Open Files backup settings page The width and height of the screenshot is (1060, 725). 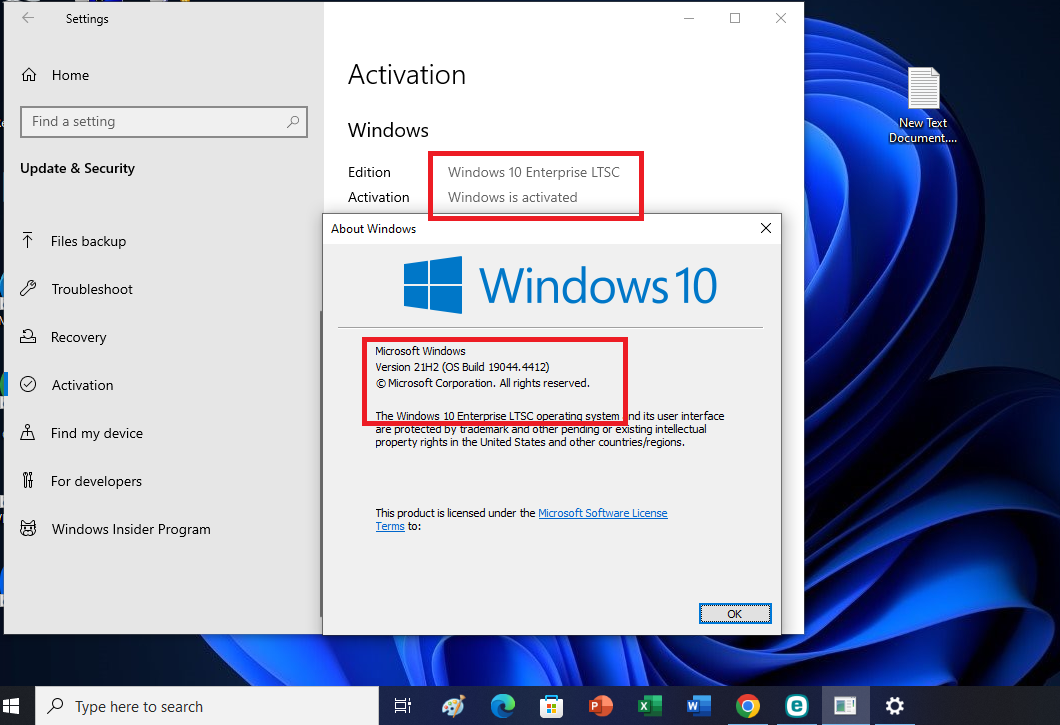pyautogui.click(x=88, y=241)
